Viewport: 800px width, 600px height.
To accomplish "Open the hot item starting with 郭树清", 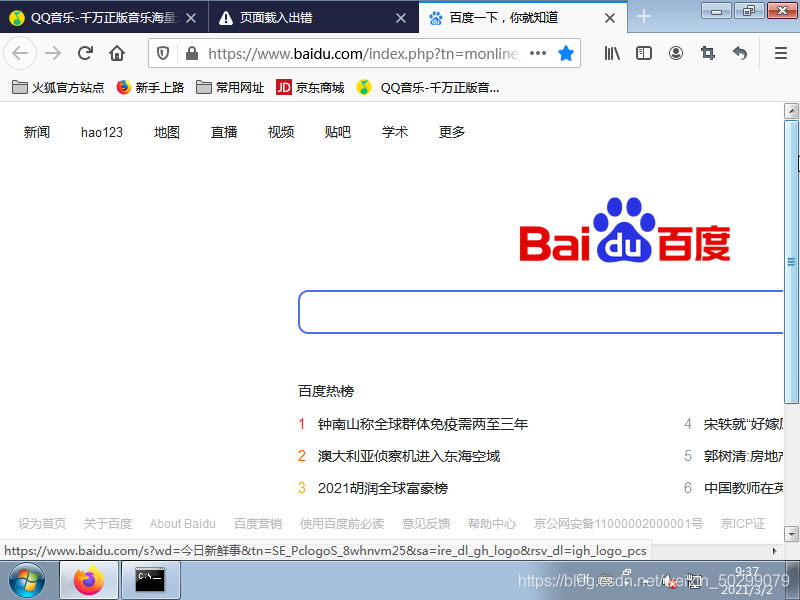I will coord(743,456).
